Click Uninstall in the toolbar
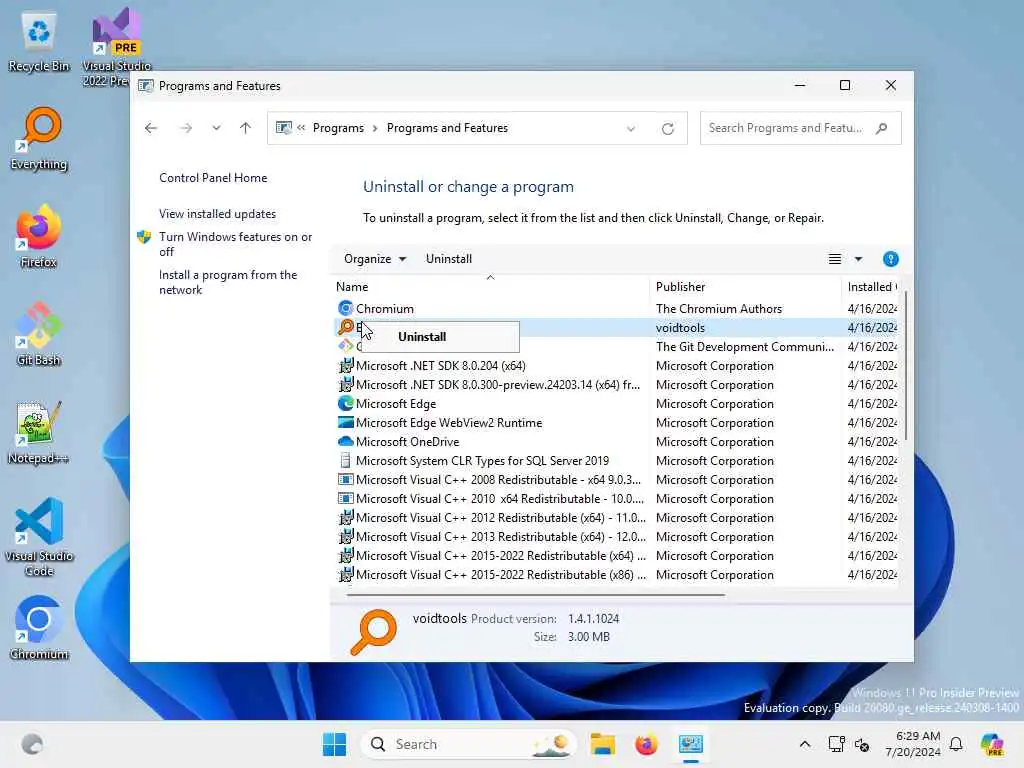This screenshot has height=768, width=1024. coord(449,259)
